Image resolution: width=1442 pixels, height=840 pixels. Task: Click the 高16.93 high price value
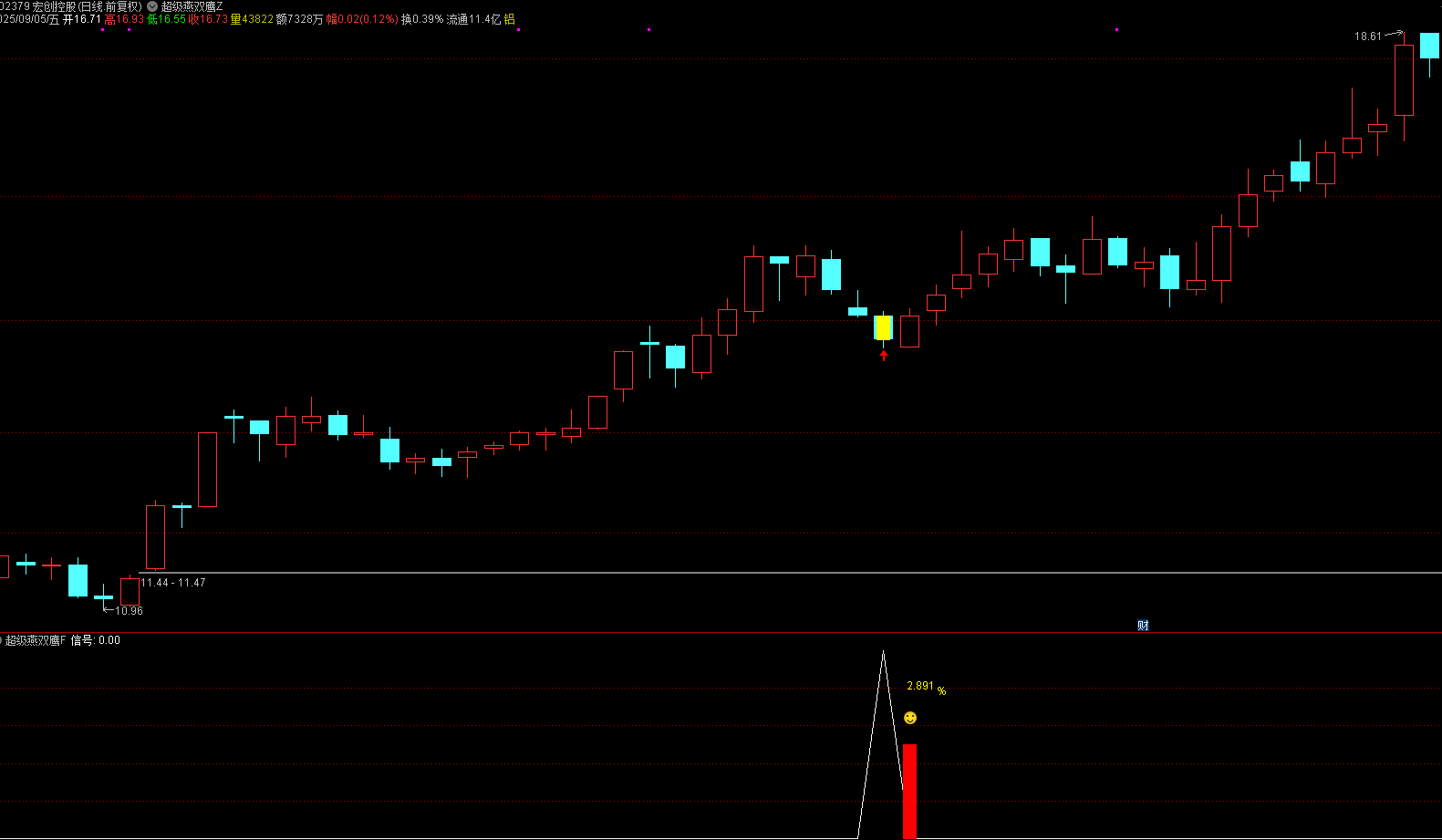tap(125, 19)
